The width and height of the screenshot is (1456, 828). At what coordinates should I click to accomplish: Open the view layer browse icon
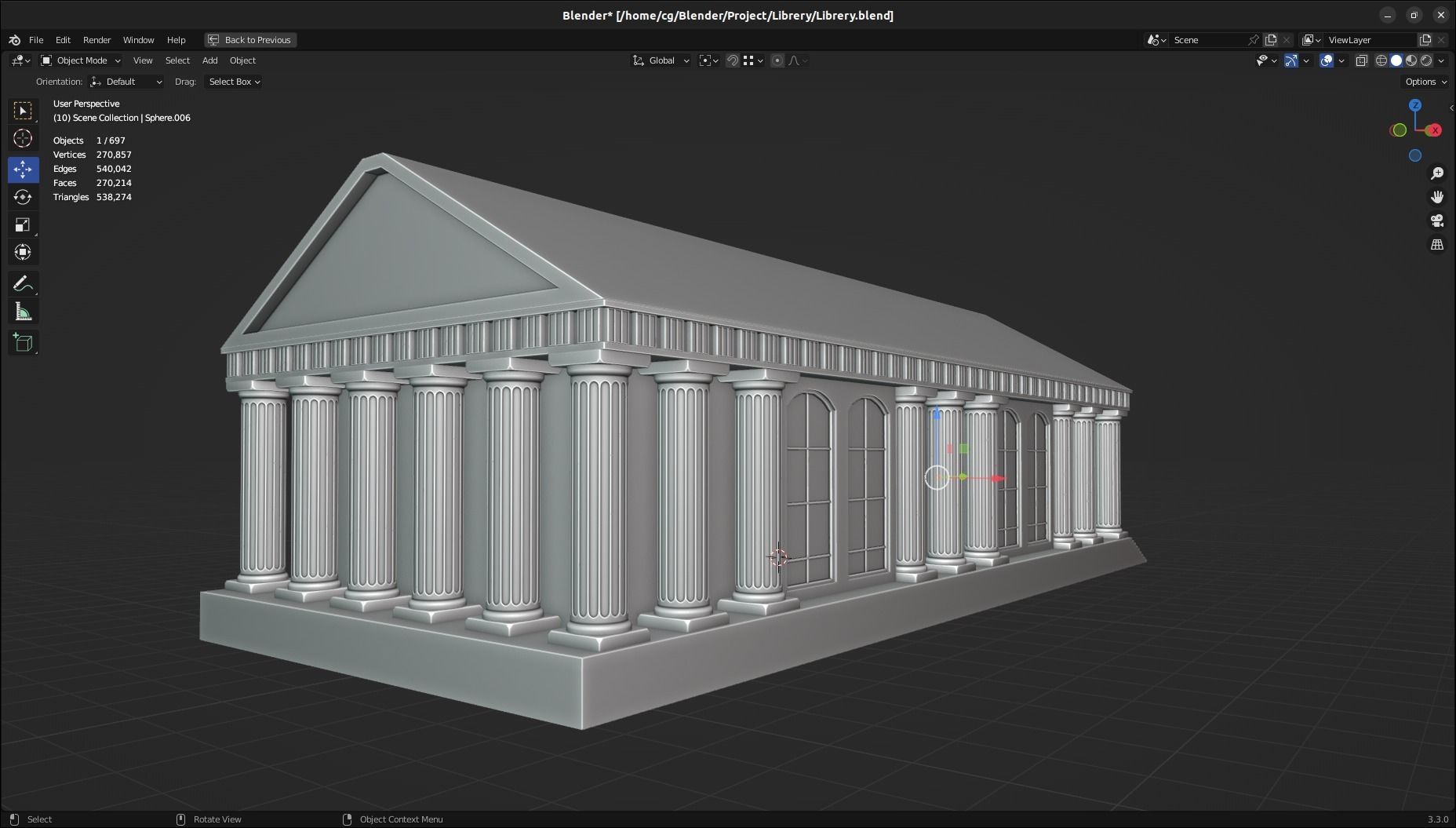click(1311, 40)
